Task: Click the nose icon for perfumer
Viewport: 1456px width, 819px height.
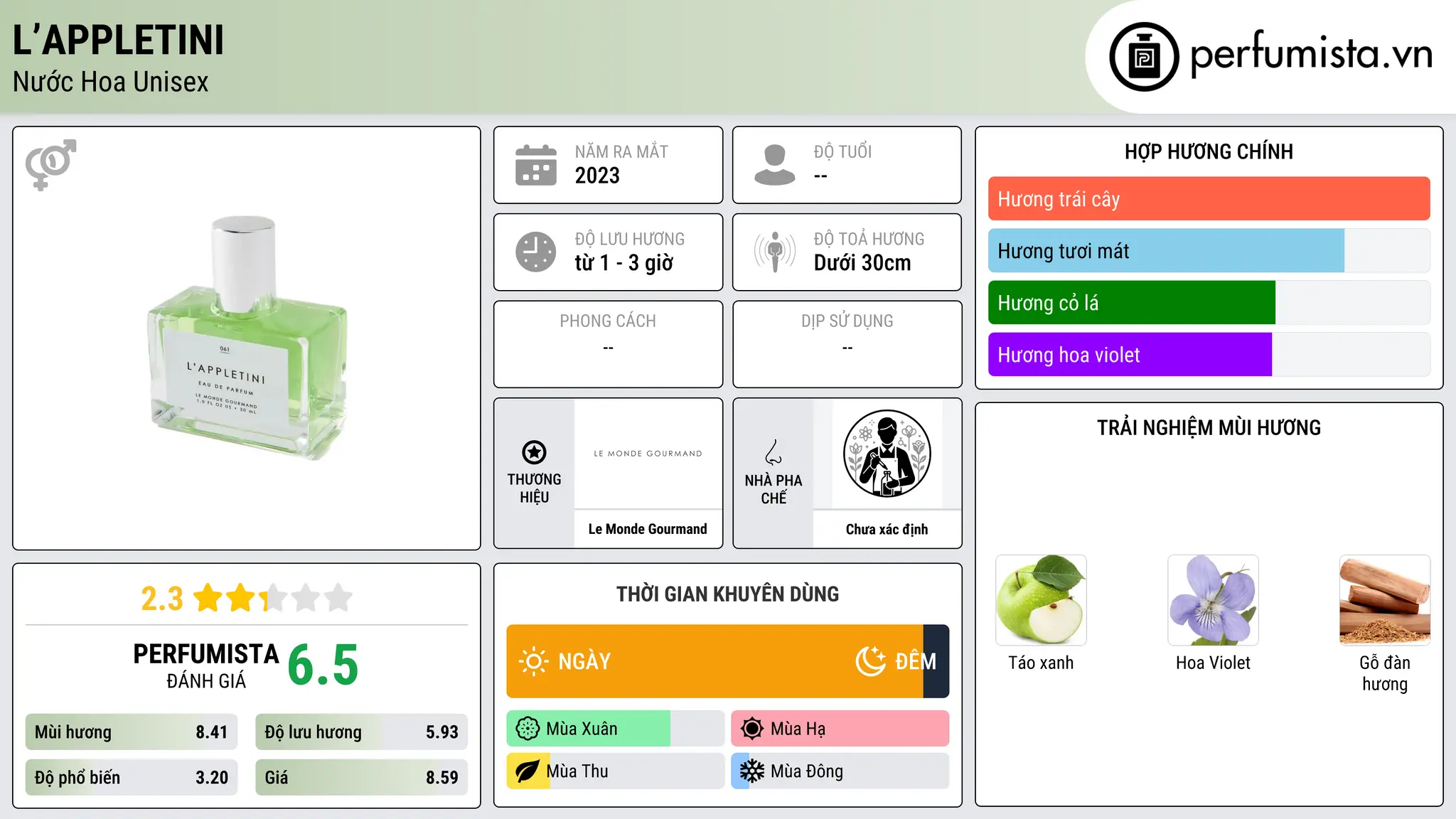Action: click(x=773, y=452)
